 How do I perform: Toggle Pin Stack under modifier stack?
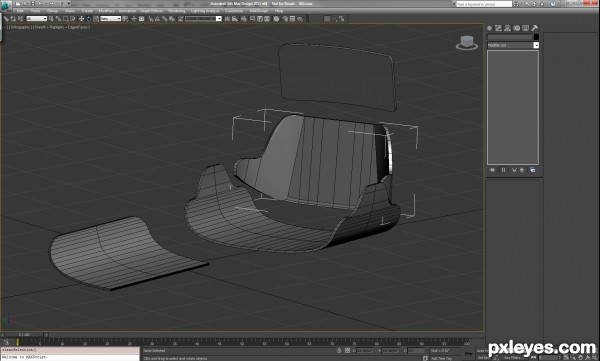pos(492,170)
